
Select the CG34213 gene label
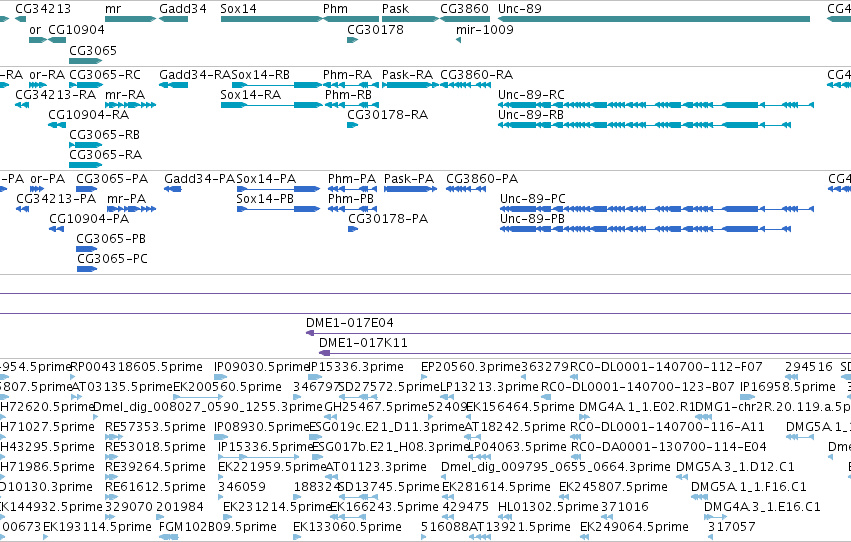43,9
